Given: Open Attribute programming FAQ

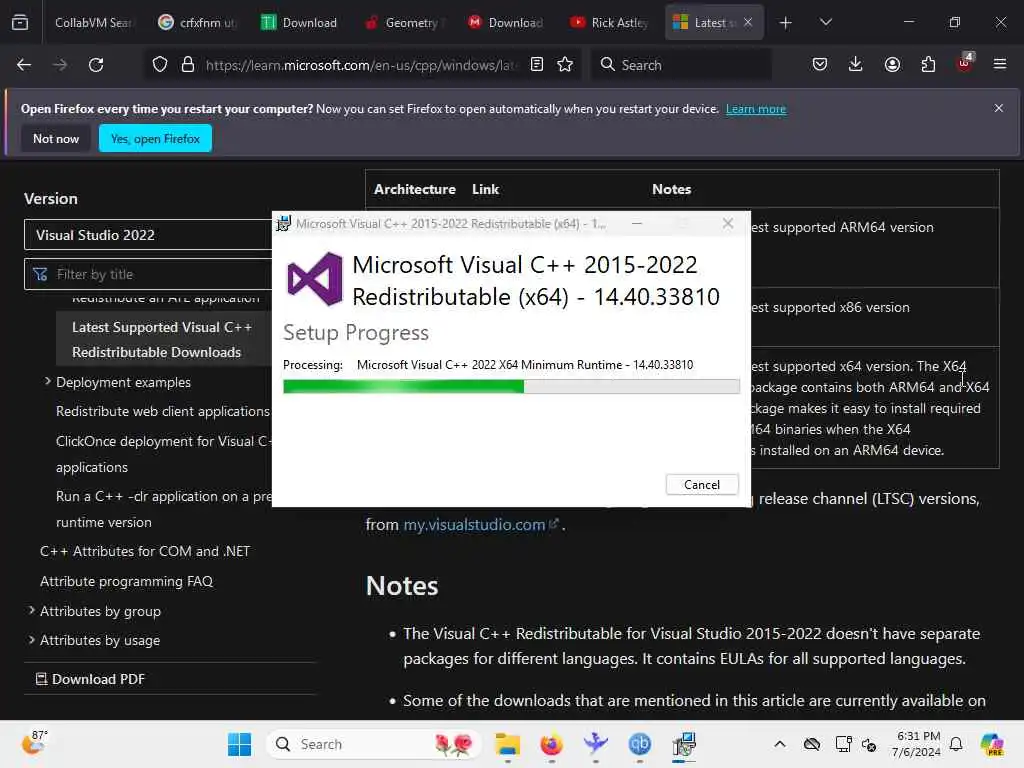Looking at the screenshot, I should [x=127, y=581].
